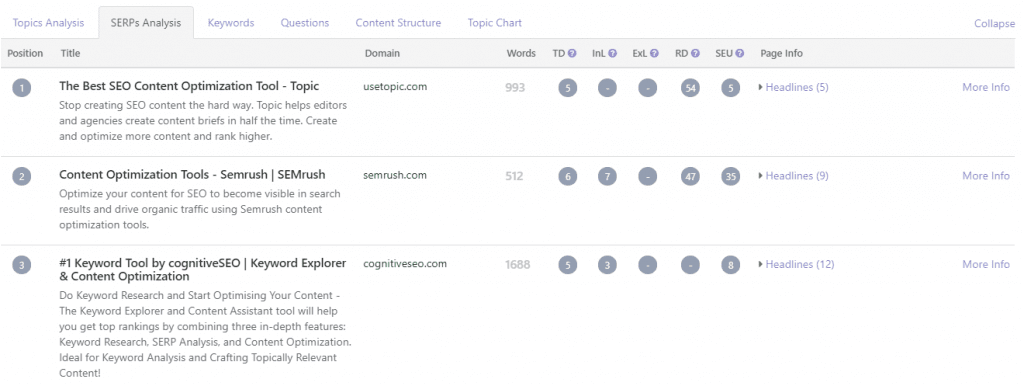
Task: Click the SEU column help icon
Action: (x=739, y=54)
